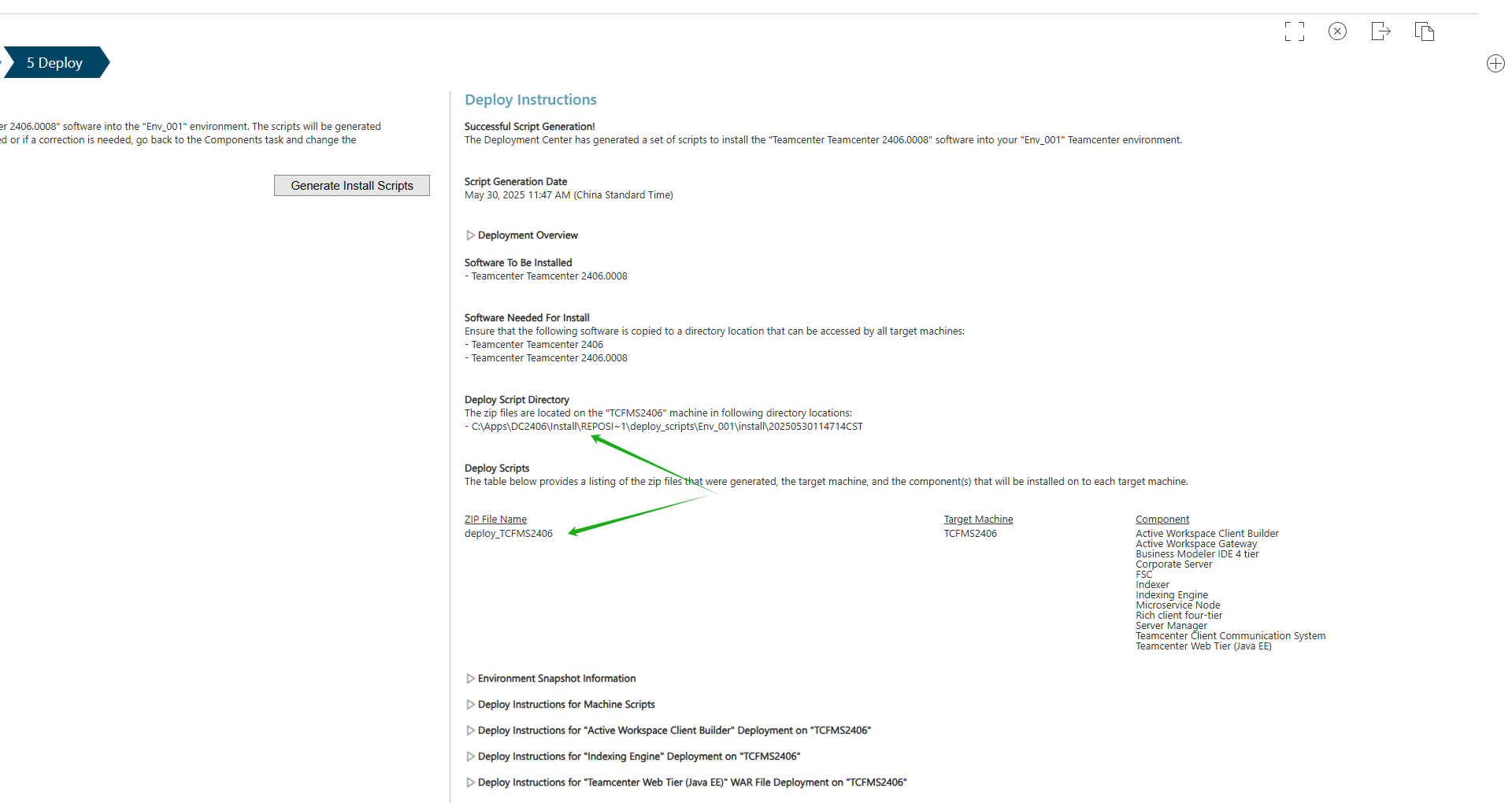This screenshot has width=1512, height=803.
Task: Click Microservice Node component entry
Action: 1178,605
